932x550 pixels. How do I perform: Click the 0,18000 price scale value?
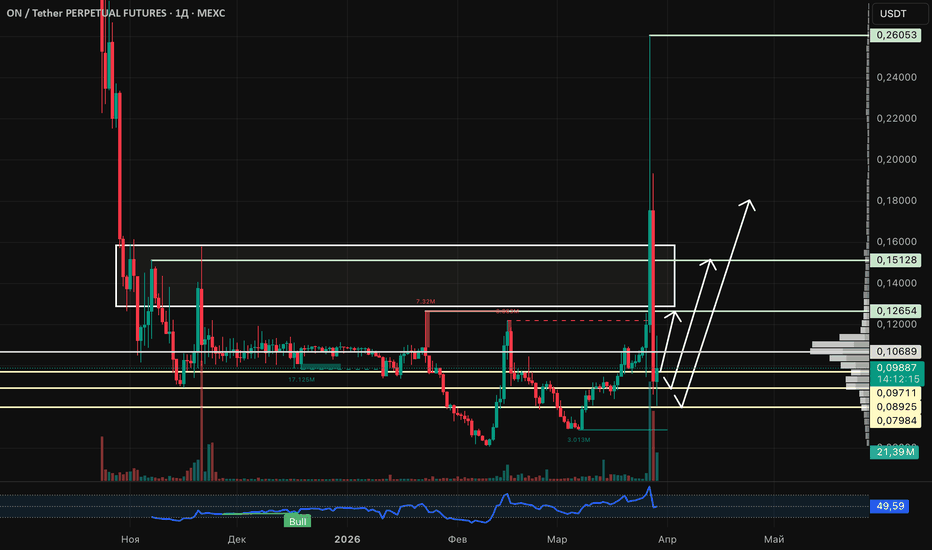point(896,200)
